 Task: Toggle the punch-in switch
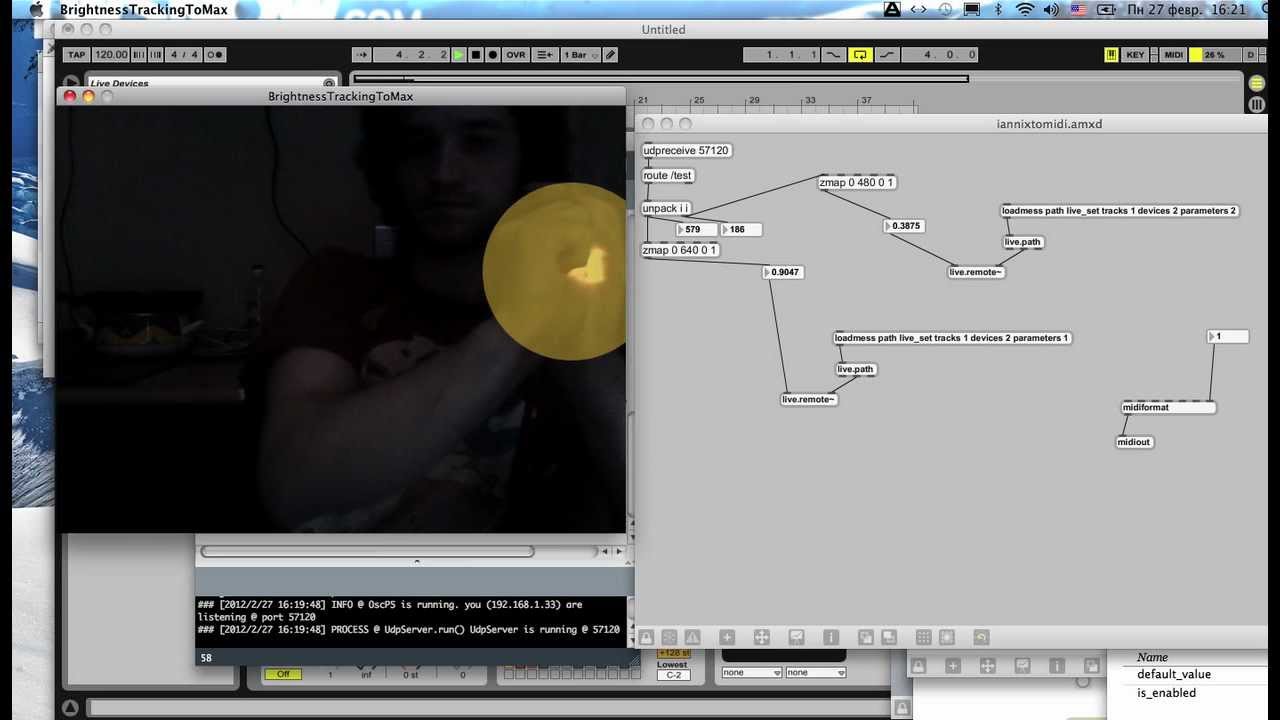point(833,55)
